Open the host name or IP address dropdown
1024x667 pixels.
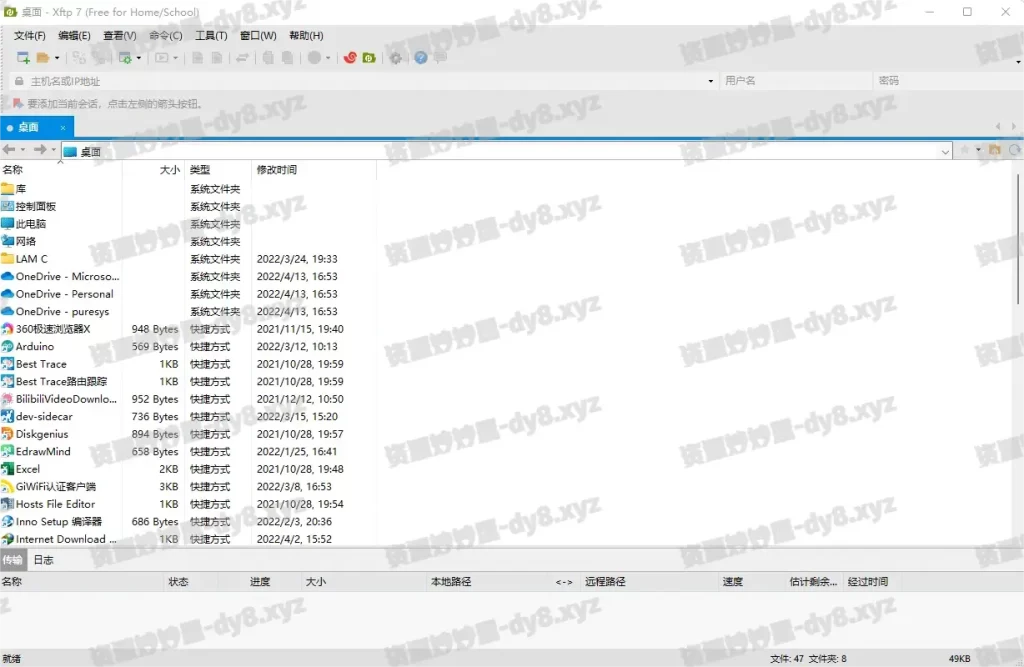(710, 80)
